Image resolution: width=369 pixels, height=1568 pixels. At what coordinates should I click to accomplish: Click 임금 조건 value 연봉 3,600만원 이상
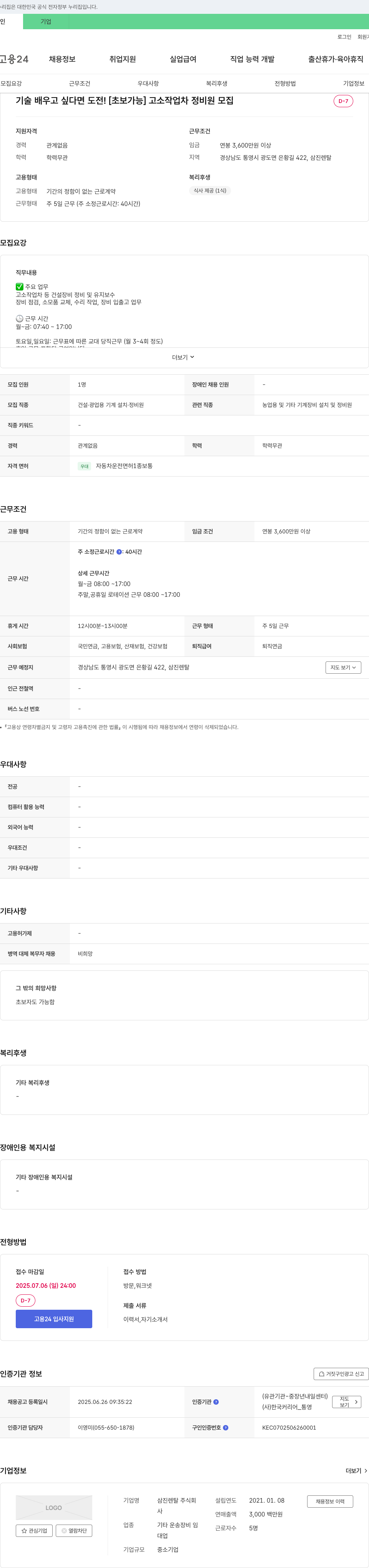pyautogui.click(x=286, y=532)
